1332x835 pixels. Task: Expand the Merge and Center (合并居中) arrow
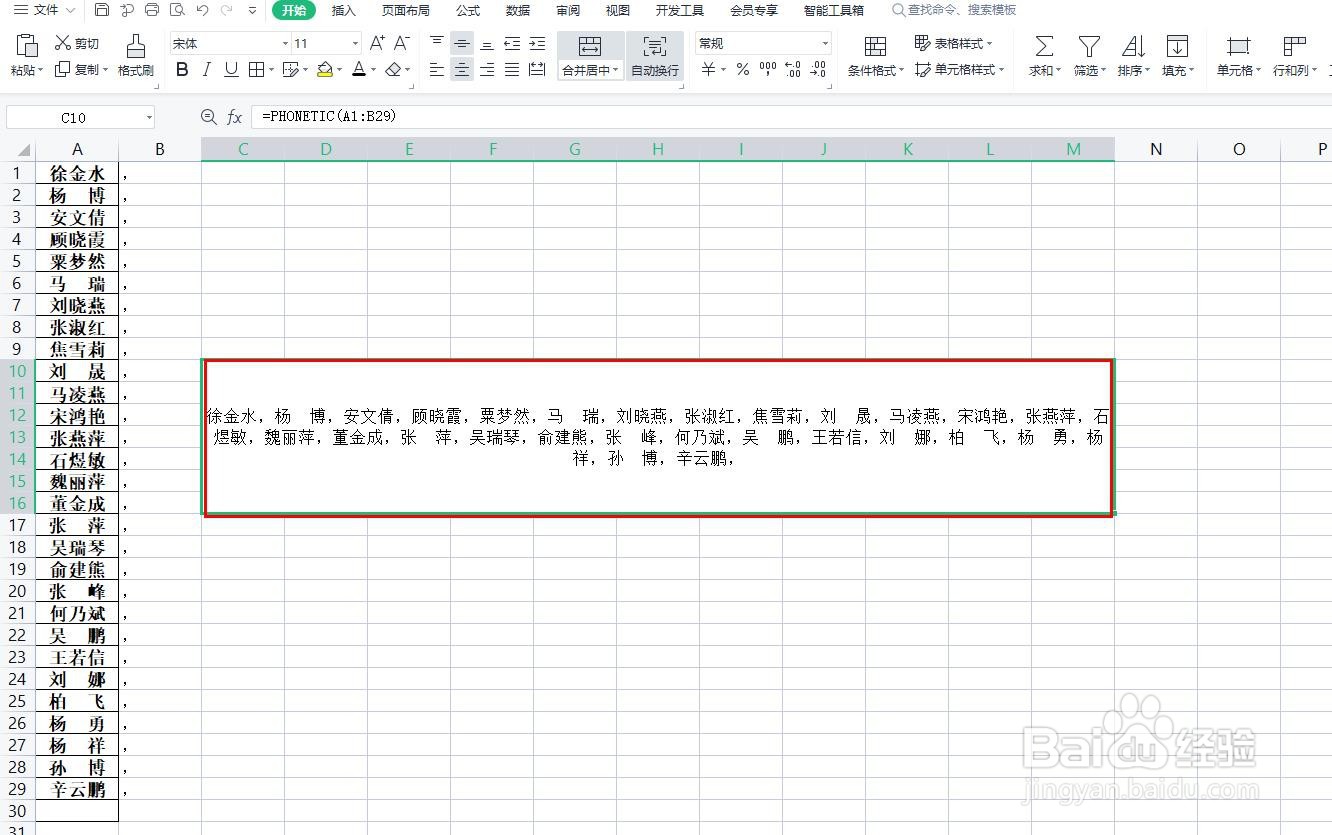617,70
